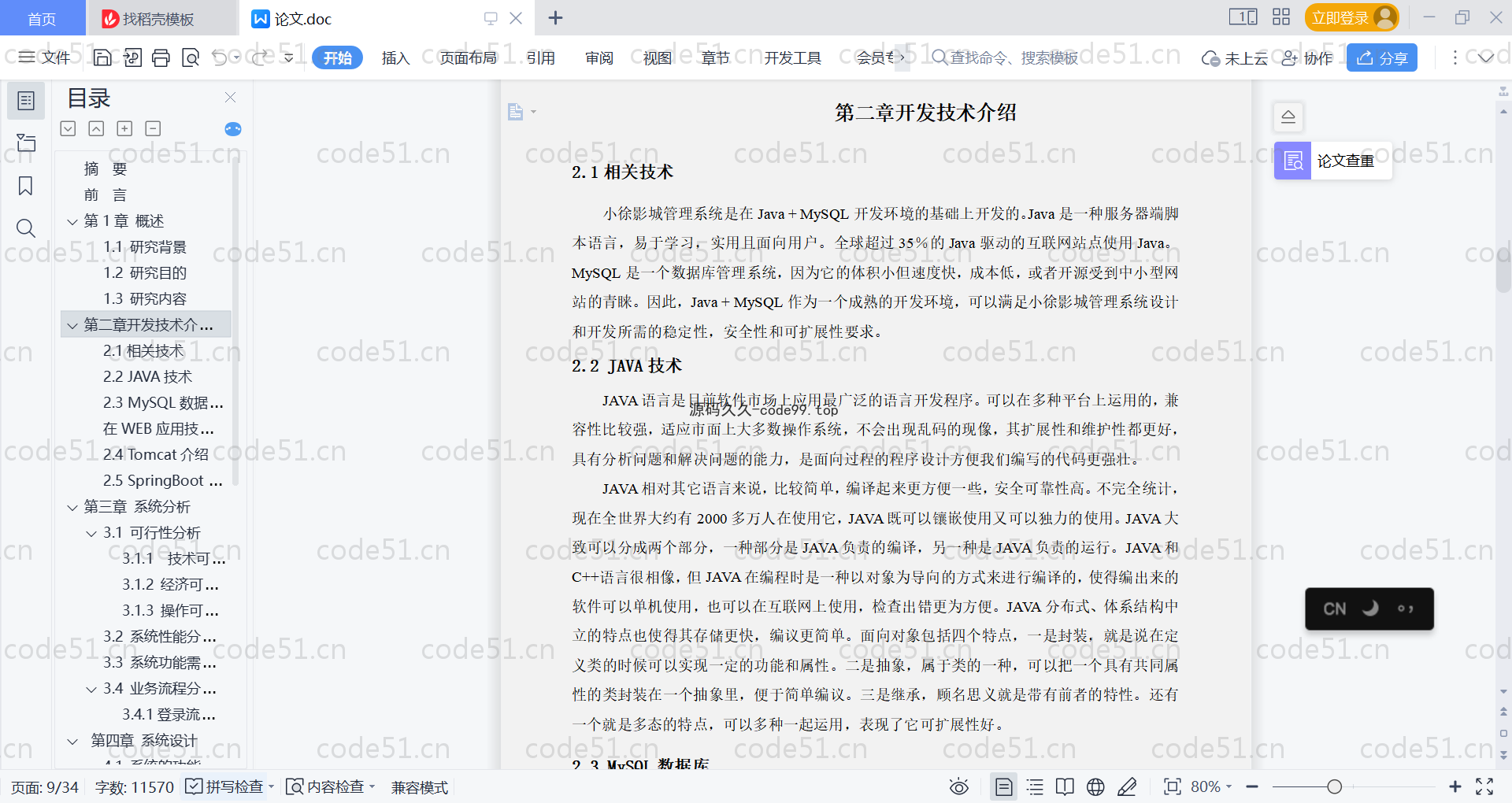This screenshot has height=803, width=1512.
Task: Open the 80% zoom level dropdown
Action: [x=1211, y=786]
